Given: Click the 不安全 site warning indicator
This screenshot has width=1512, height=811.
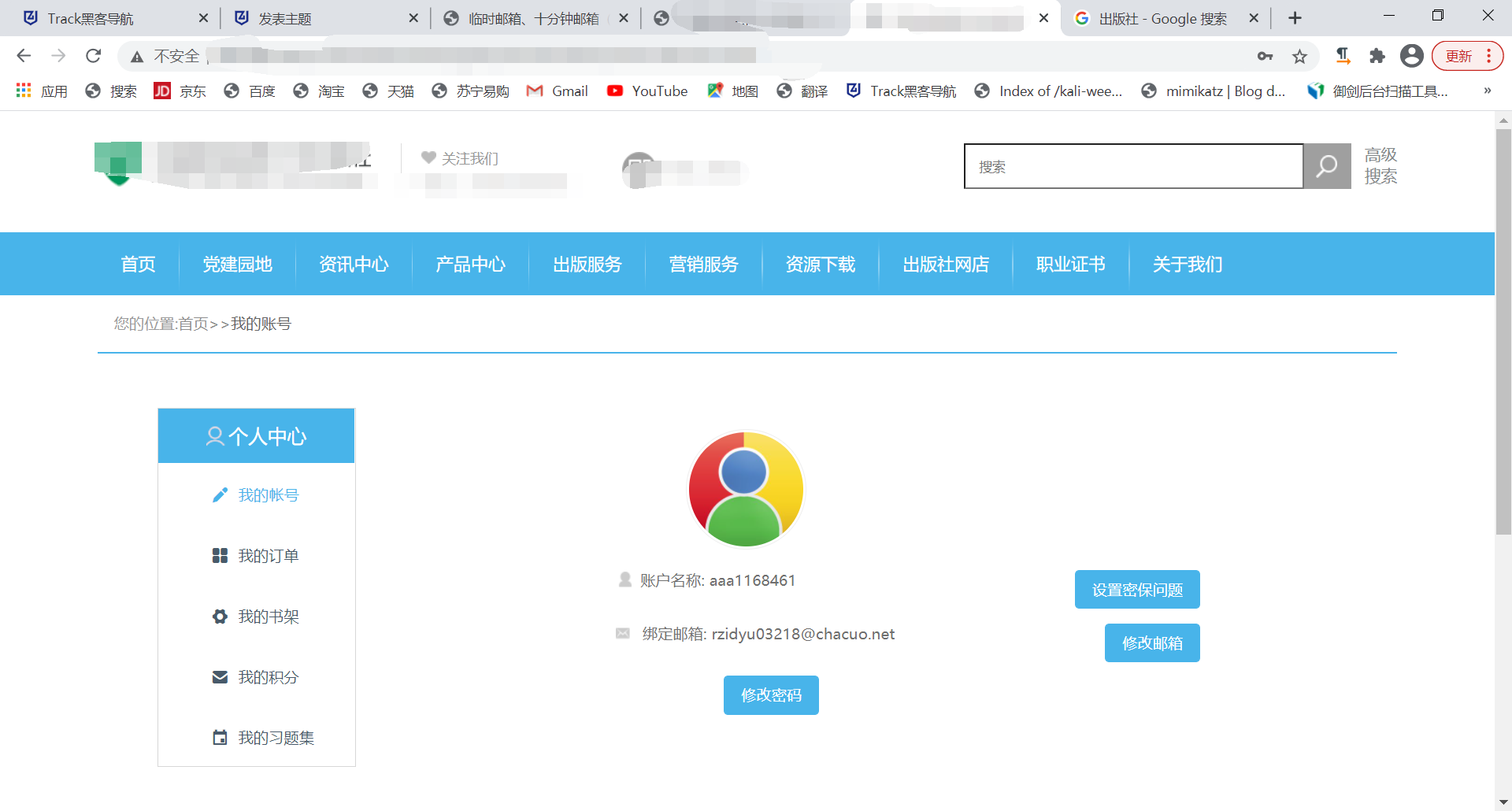Looking at the screenshot, I should (165, 56).
